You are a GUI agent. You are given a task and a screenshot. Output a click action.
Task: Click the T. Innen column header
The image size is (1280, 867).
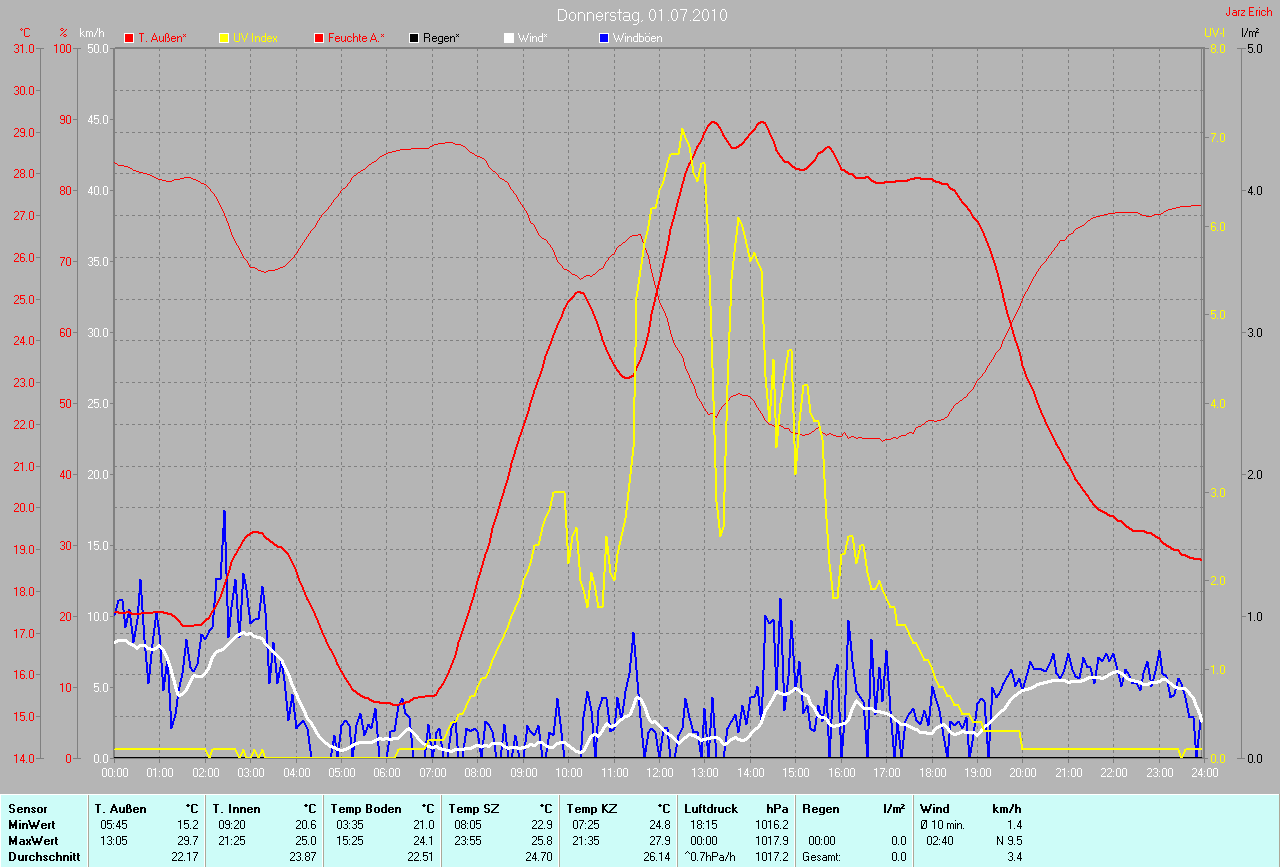click(x=236, y=808)
